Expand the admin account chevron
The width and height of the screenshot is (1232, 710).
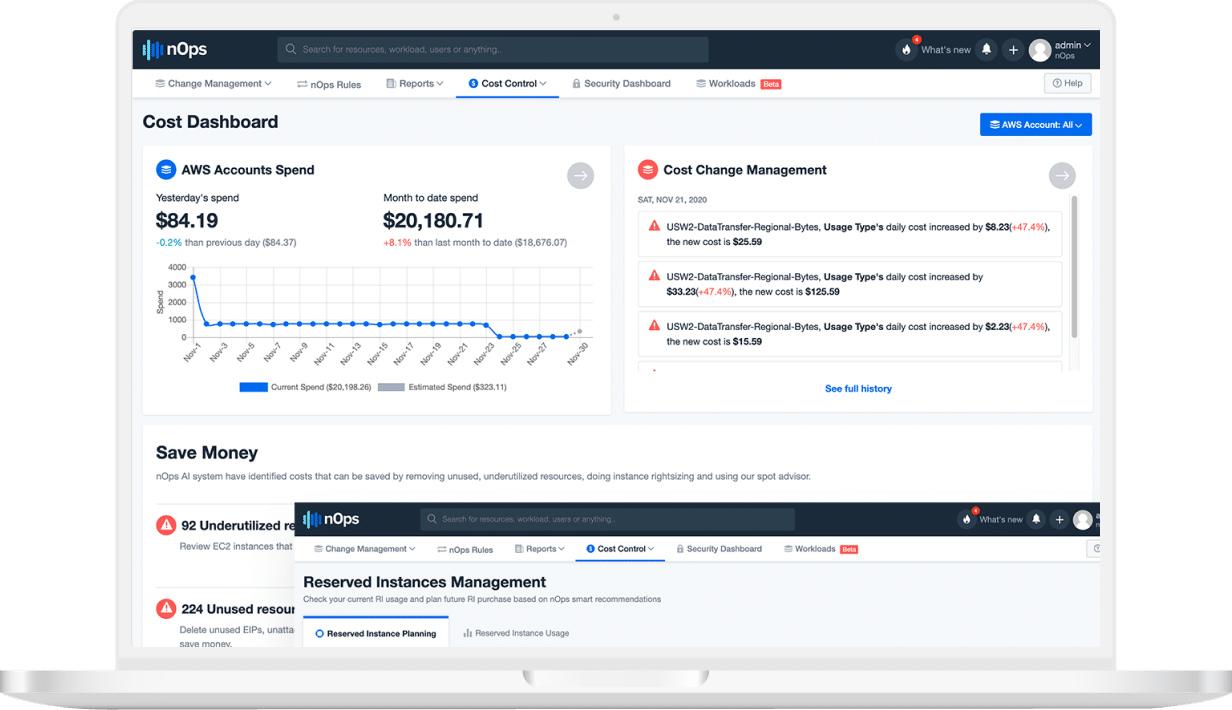click(x=1087, y=45)
